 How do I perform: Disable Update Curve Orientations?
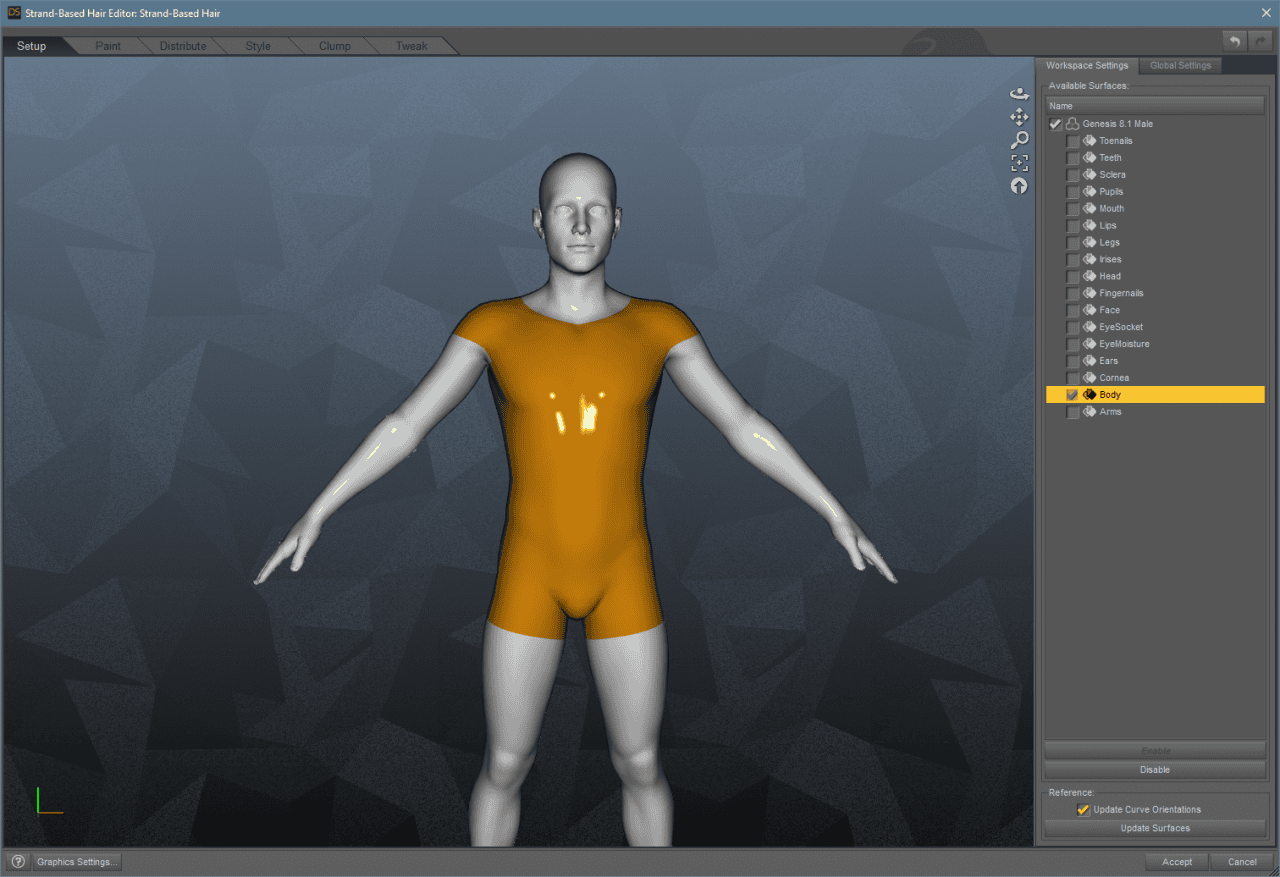click(x=1083, y=810)
